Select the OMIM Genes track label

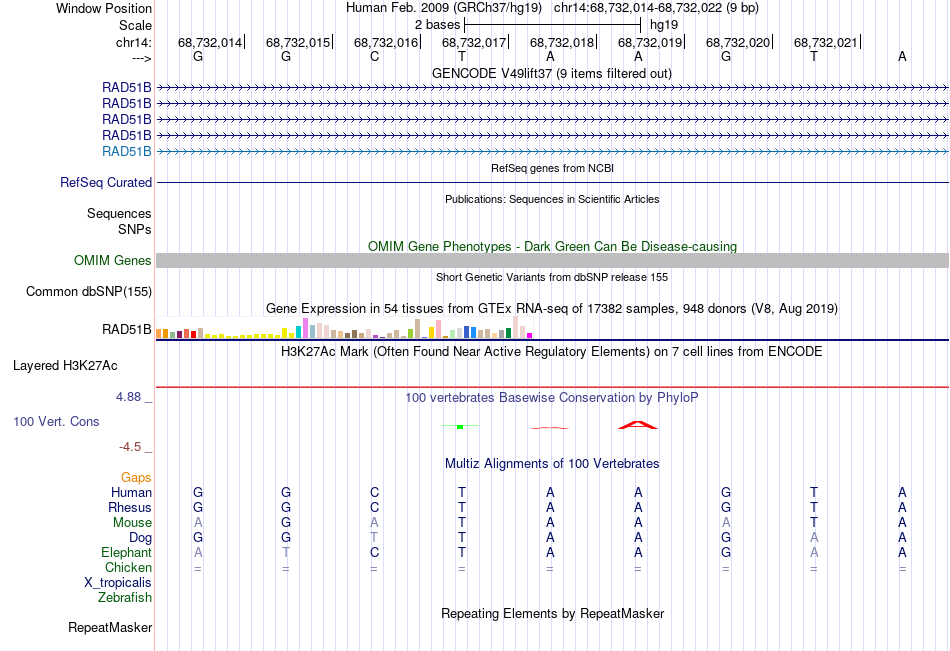click(x=113, y=261)
